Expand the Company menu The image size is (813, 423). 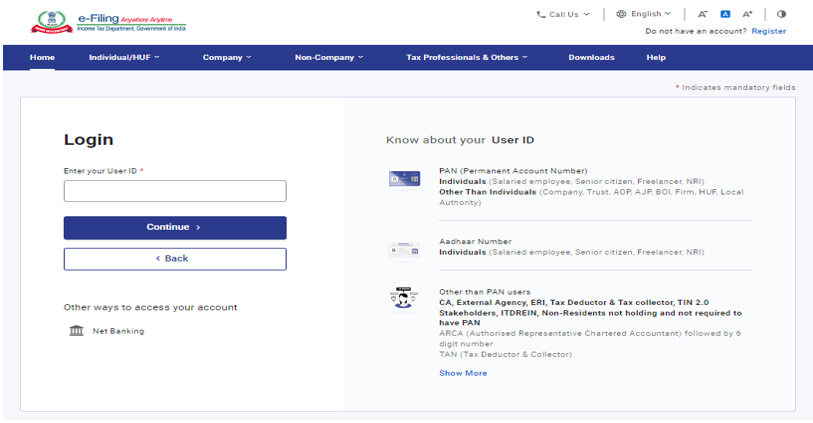227,58
